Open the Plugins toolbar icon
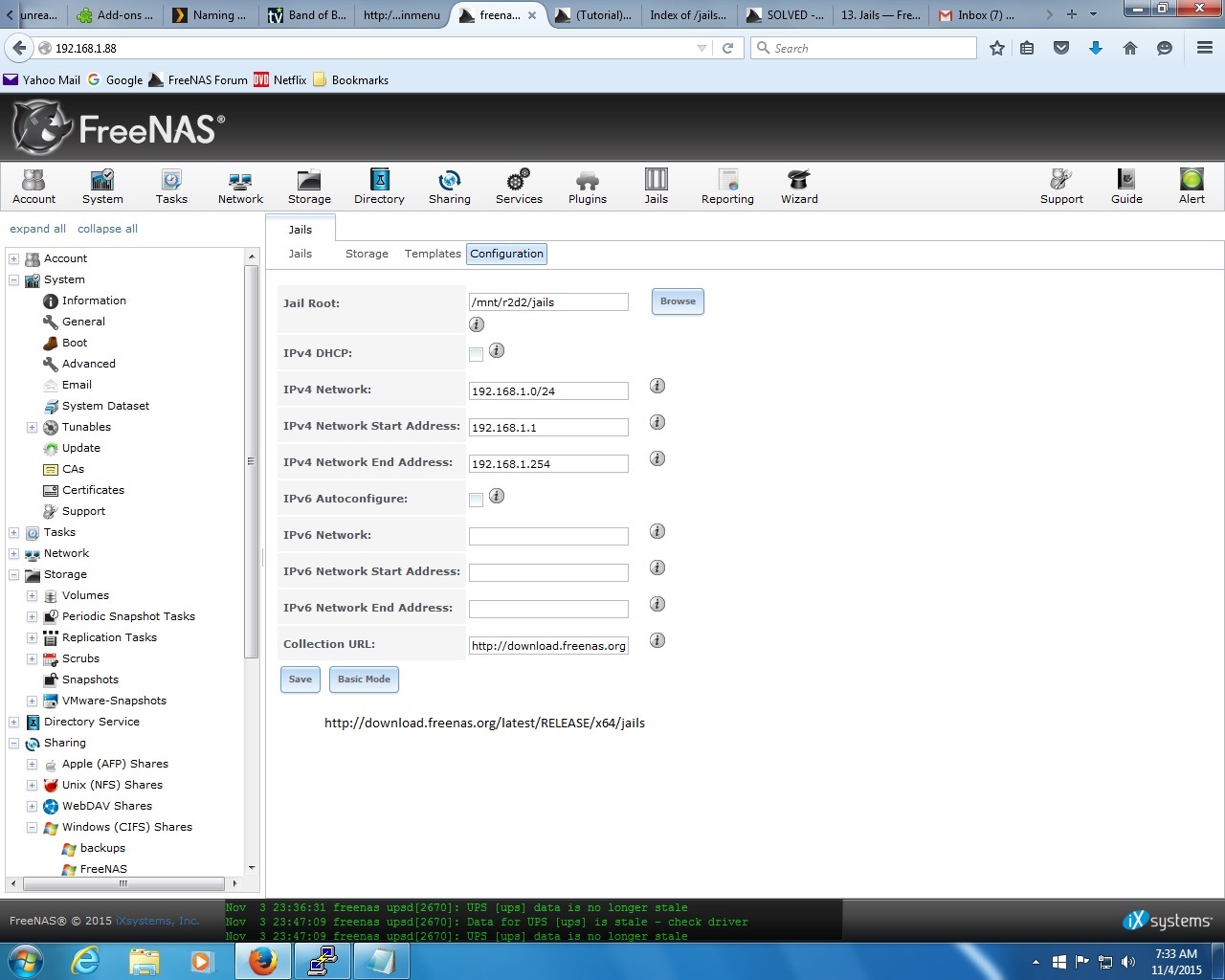This screenshot has height=980, width=1225. pos(588,187)
